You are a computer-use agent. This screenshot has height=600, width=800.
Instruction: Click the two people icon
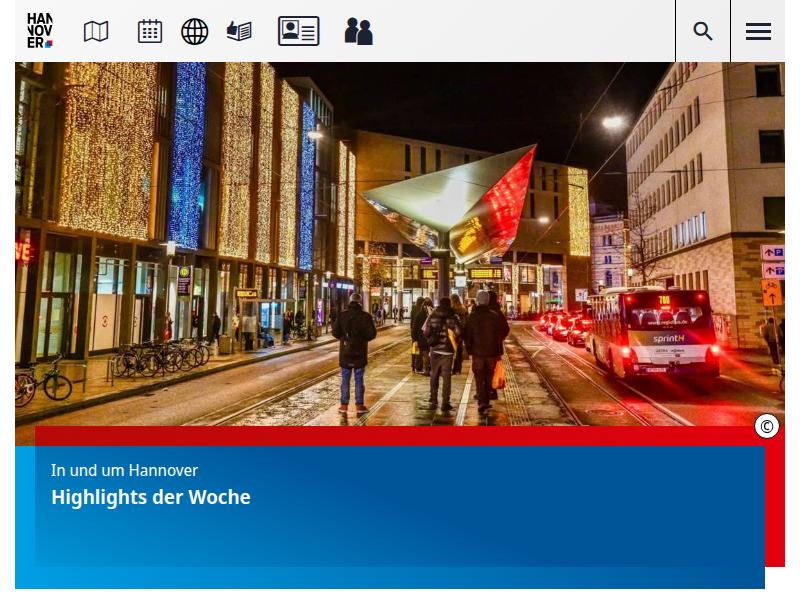click(x=358, y=31)
